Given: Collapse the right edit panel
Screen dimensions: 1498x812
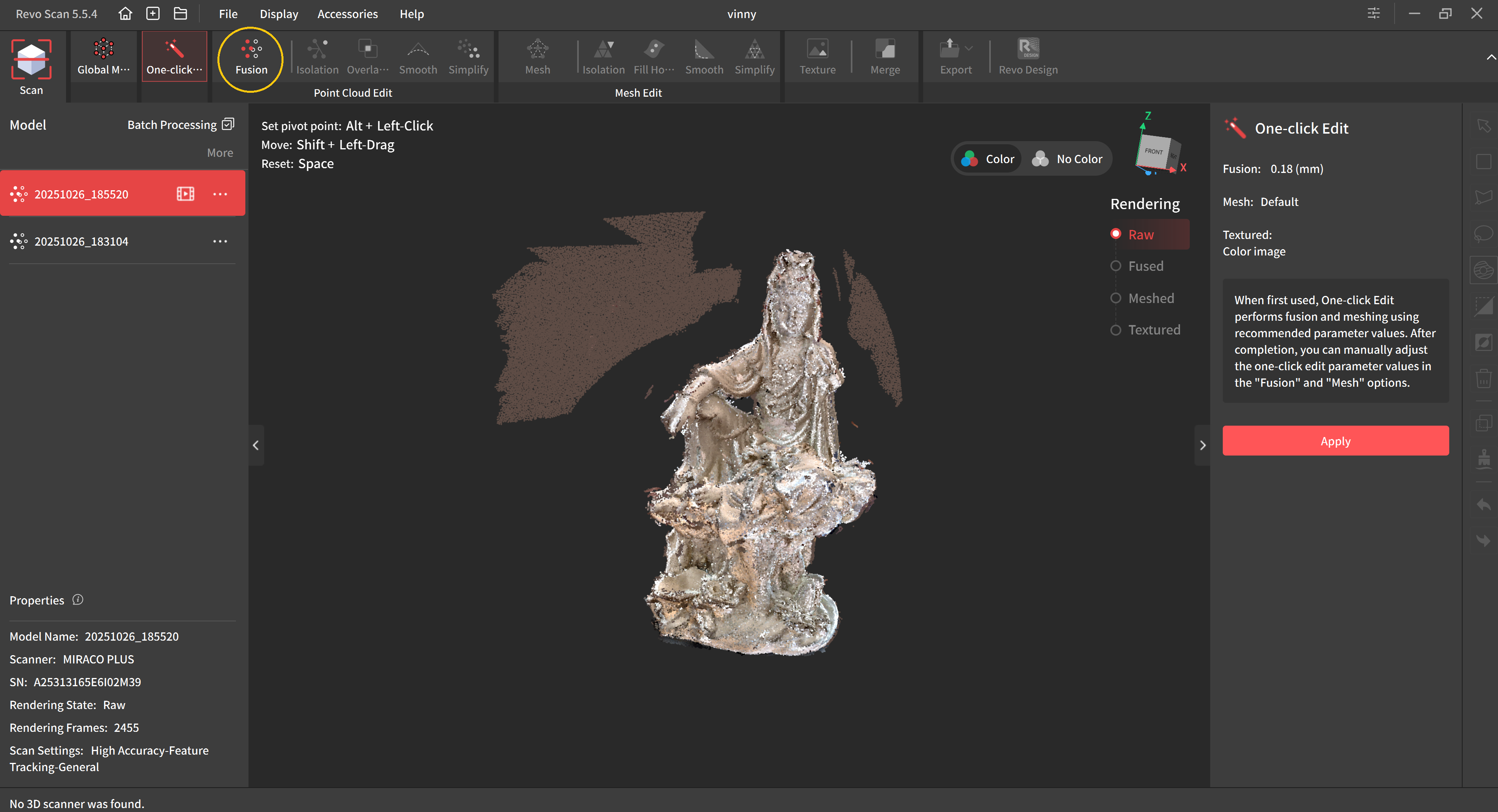Looking at the screenshot, I should point(1203,445).
